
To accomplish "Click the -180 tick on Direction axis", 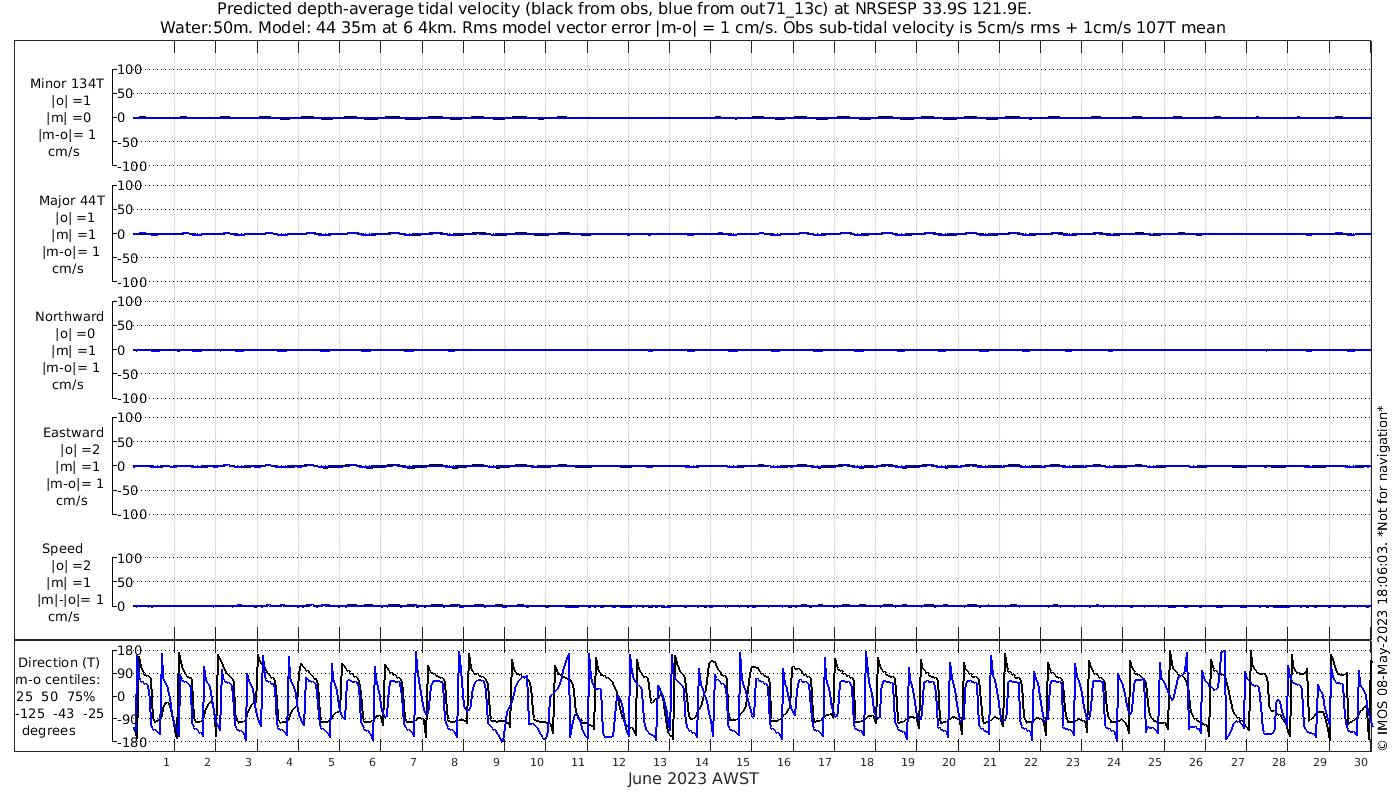I will [126, 742].
